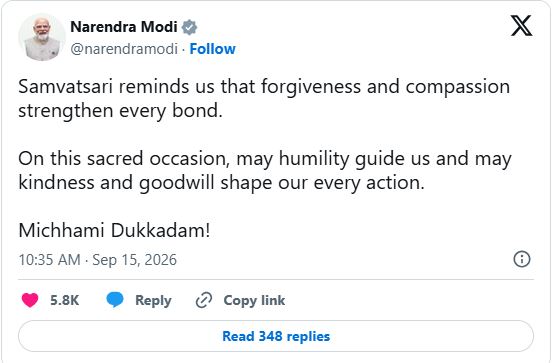Image resolution: width=553 pixels, height=363 pixels.
Task: Click the sentence starting 'On this sacred occasion'
Action: tap(265, 171)
